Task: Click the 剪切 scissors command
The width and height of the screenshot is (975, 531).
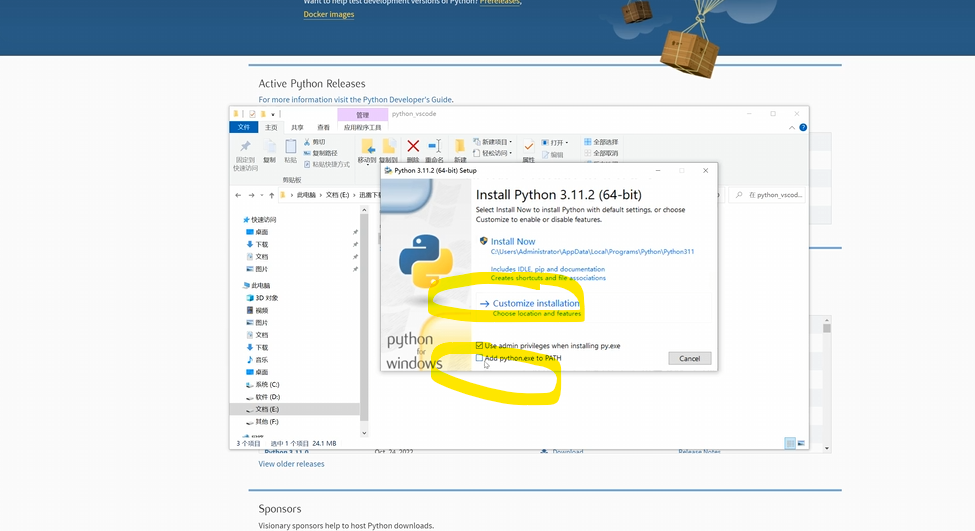Action: (315, 142)
